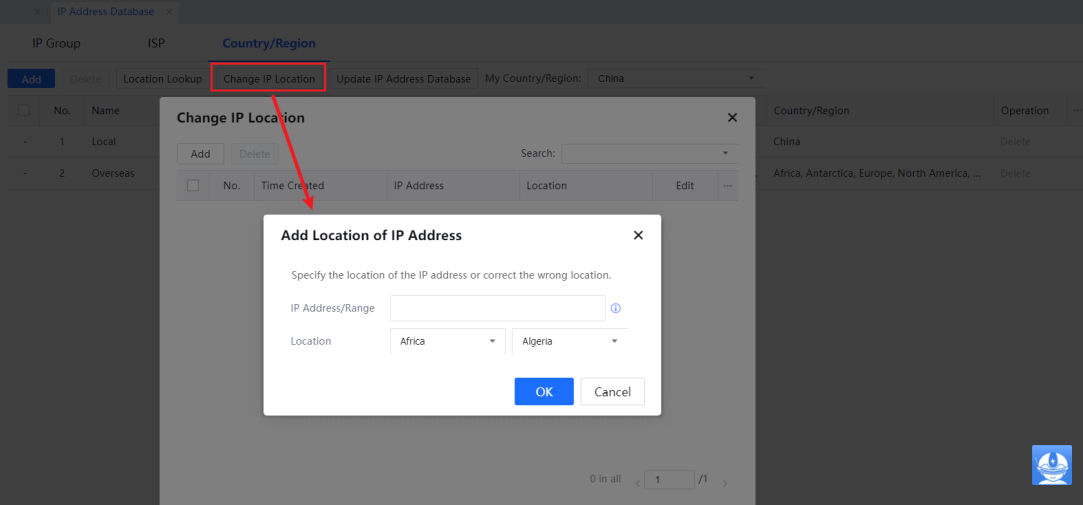Click the floating assistant icon at bottom right
This screenshot has width=1083, height=505.
[x=1051, y=465]
